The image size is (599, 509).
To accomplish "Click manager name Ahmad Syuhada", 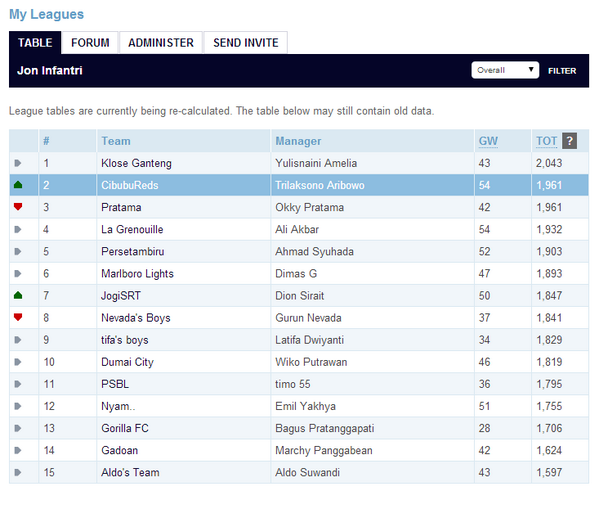I will point(314,251).
